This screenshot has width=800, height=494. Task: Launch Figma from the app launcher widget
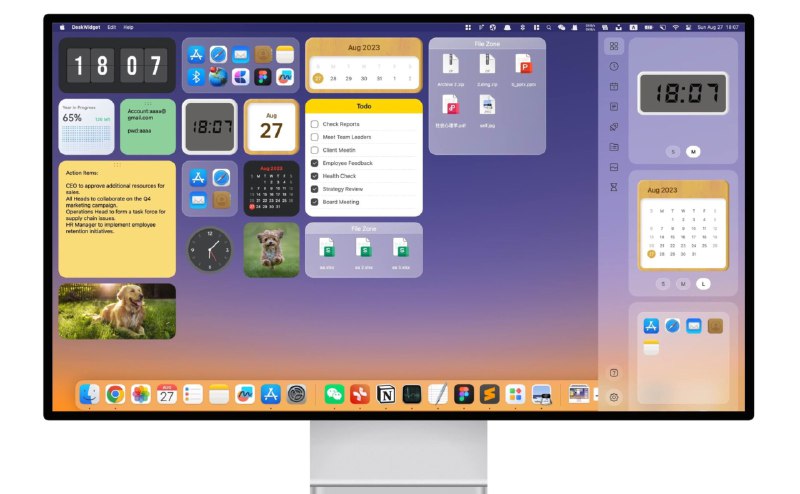click(x=263, y=77)
